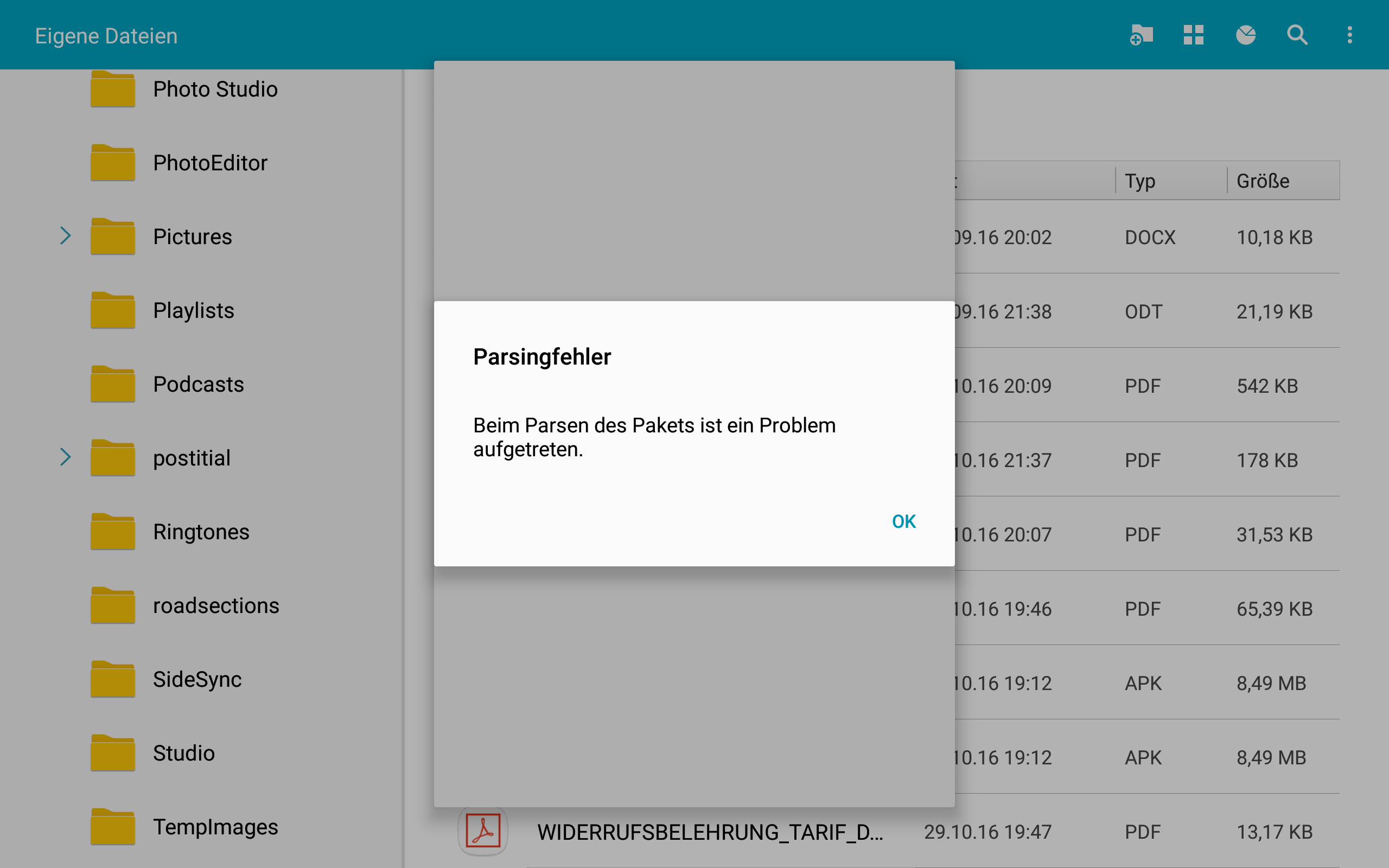Viewport: 1389px width, 868px height.
Task: Open storage usage pie chart icon
Action: pos(1246,35)
